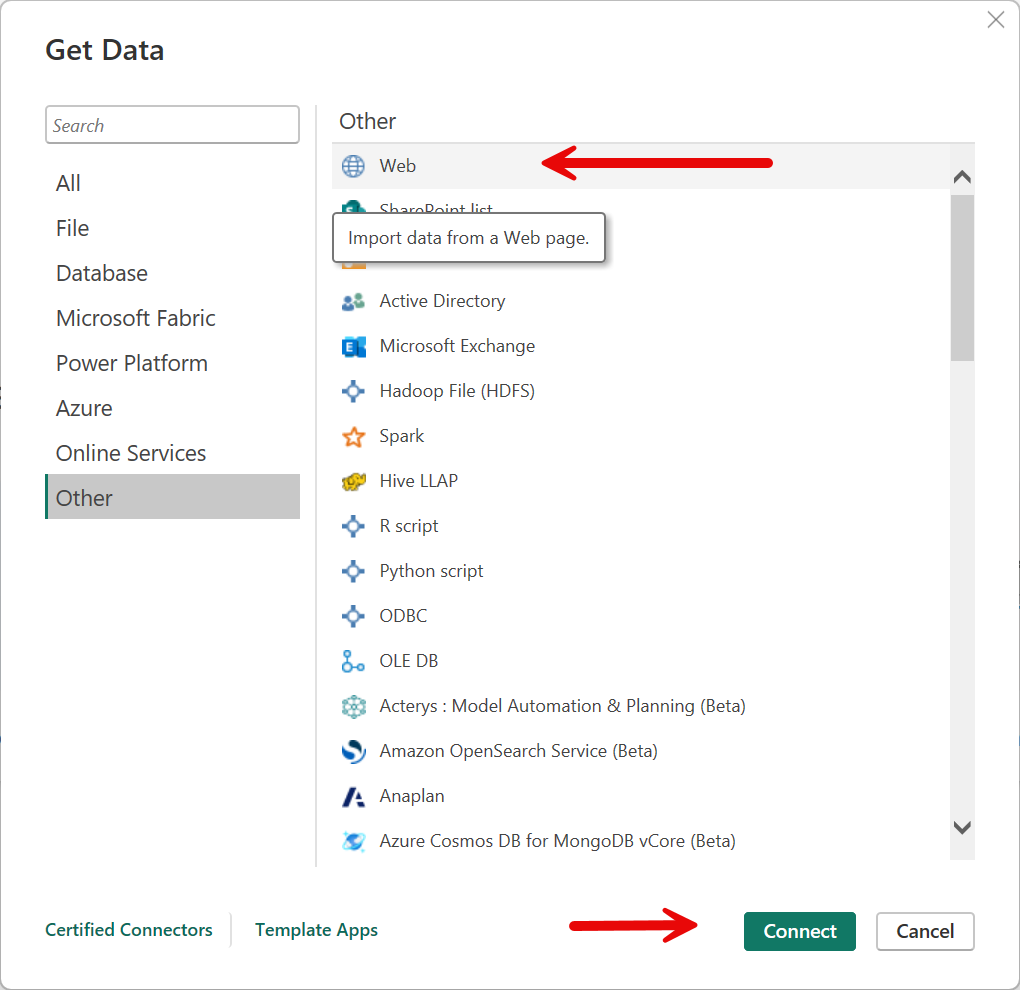Open the Database category
This screenshot has width=1020, height=990.
click(x=172, y=273)
